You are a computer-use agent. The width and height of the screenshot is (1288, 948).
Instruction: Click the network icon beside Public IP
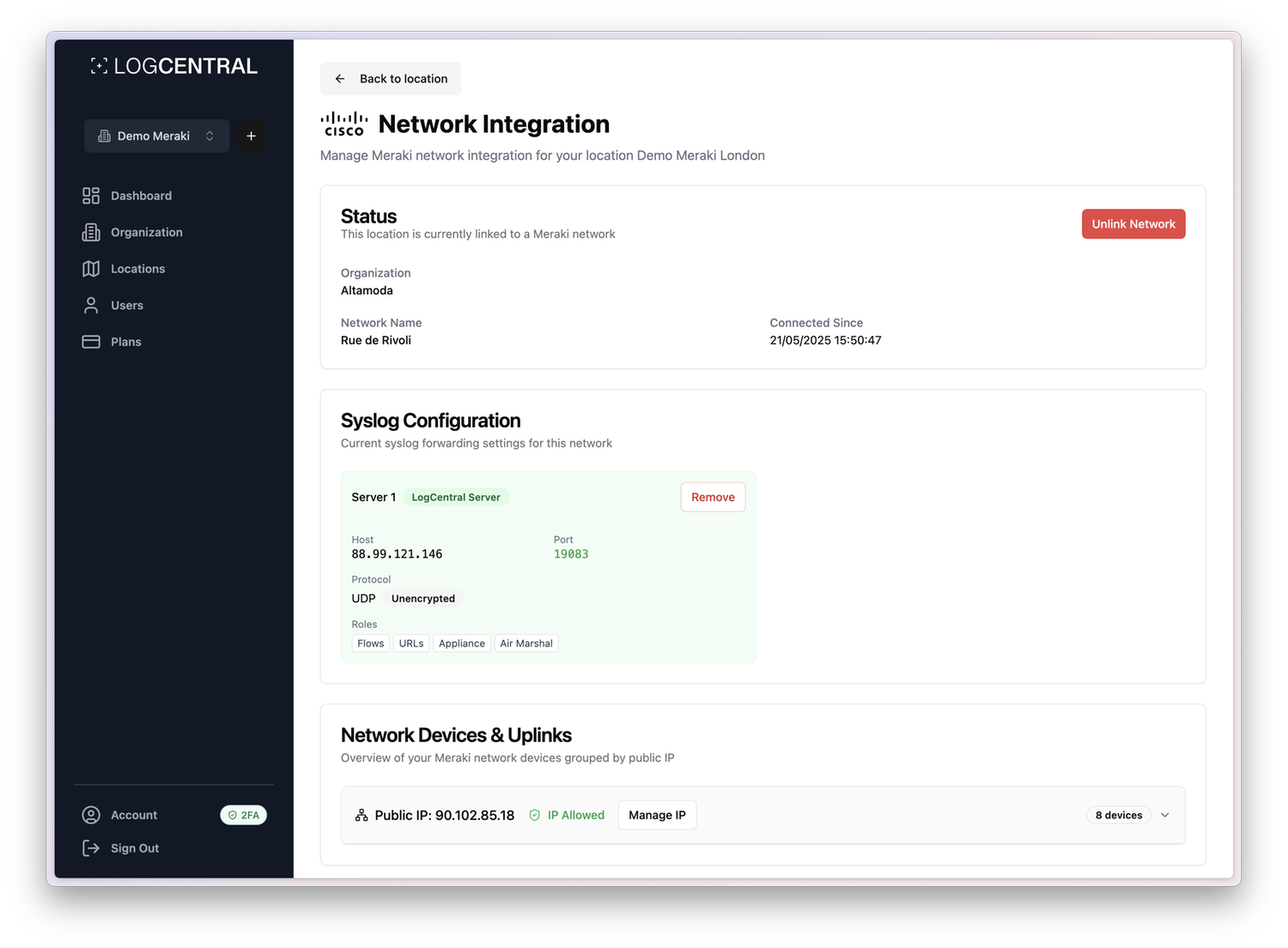[x=361, y=814]
